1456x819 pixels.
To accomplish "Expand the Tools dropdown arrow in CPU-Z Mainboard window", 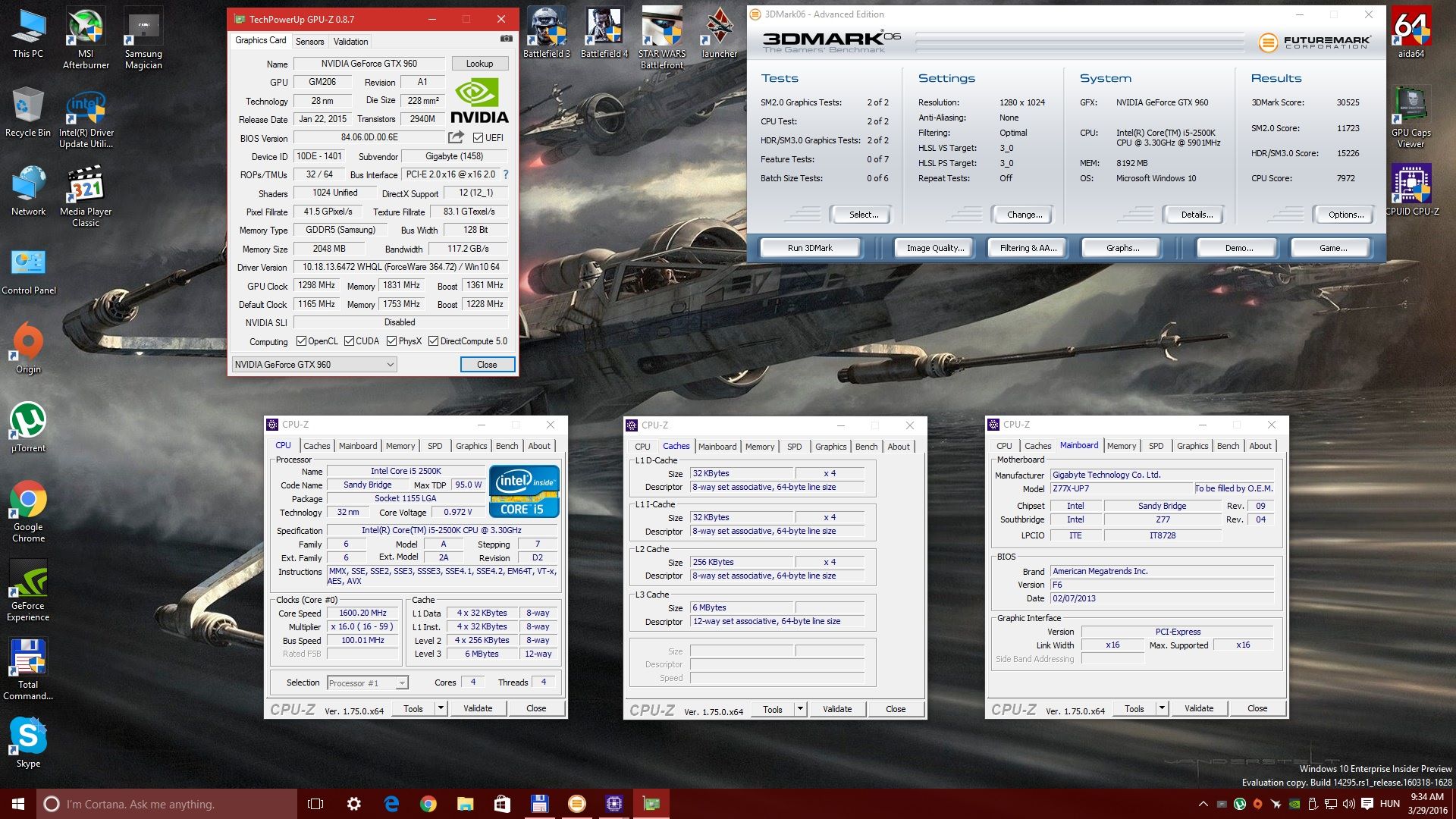I will tap(1161, 708).
